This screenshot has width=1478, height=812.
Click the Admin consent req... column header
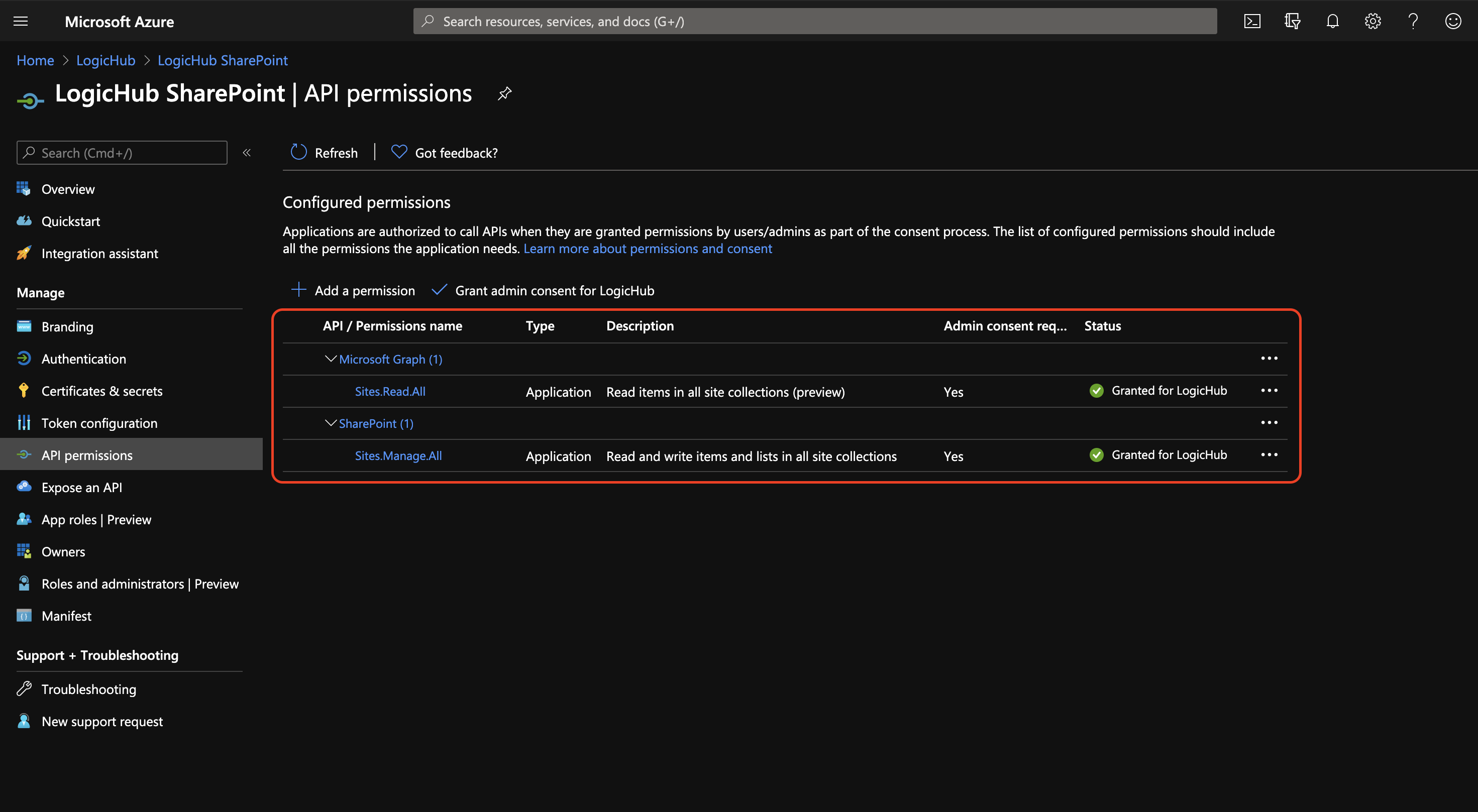click(1005, 326)
